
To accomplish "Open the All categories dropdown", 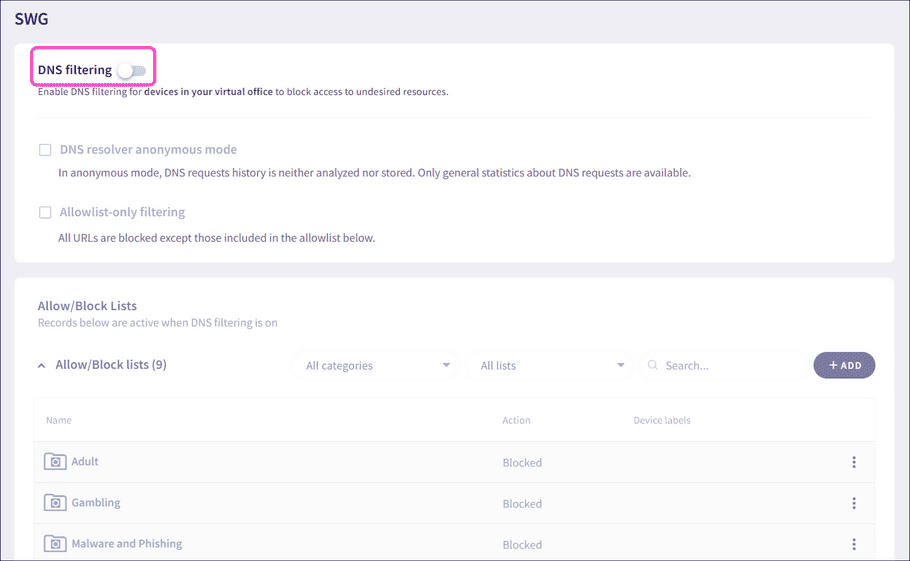I will click(x=375, y=365).
